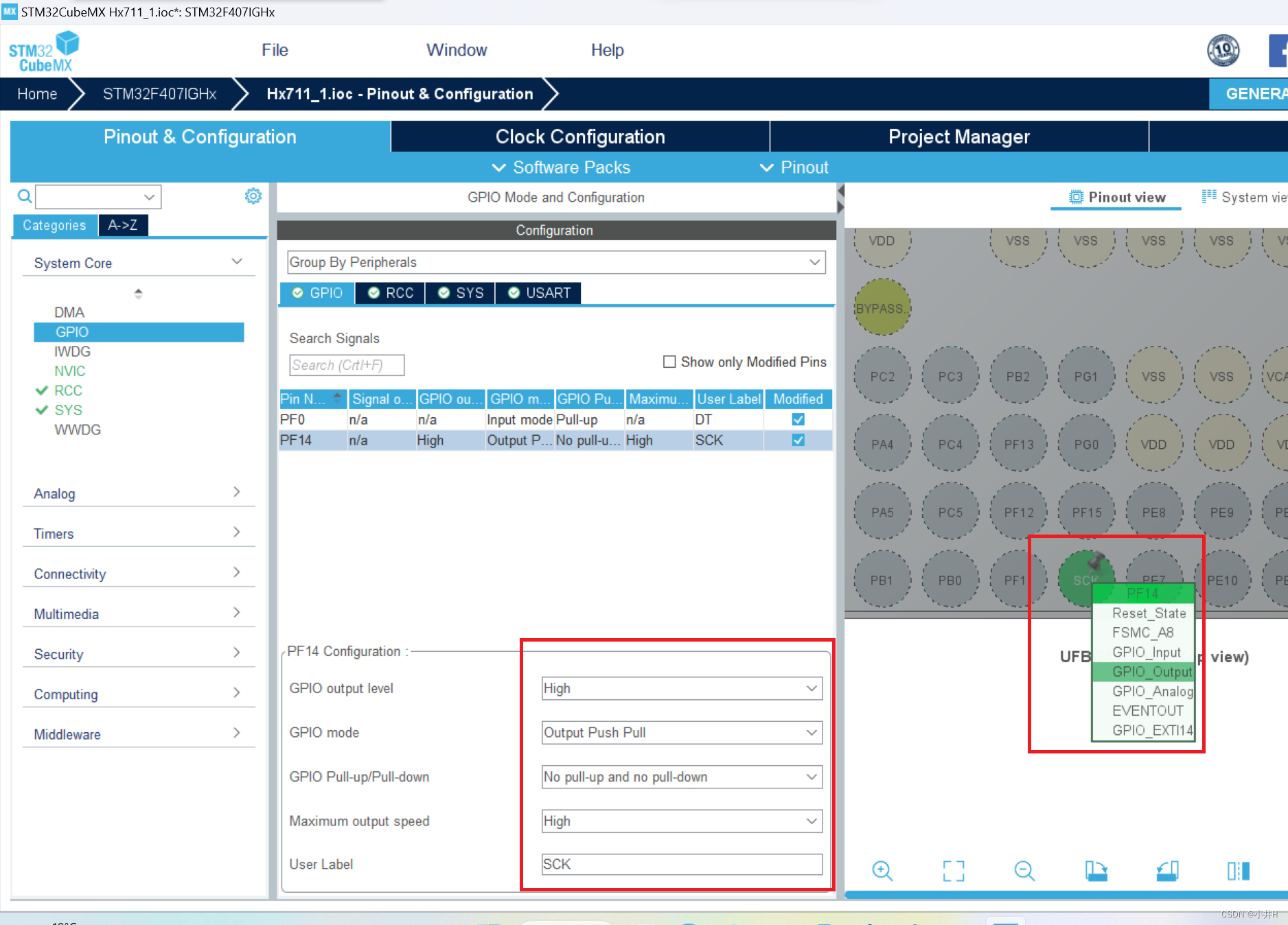Select pin PF15 on the chip
This screenshot has width=1288, height=925.
[1086, 512]
